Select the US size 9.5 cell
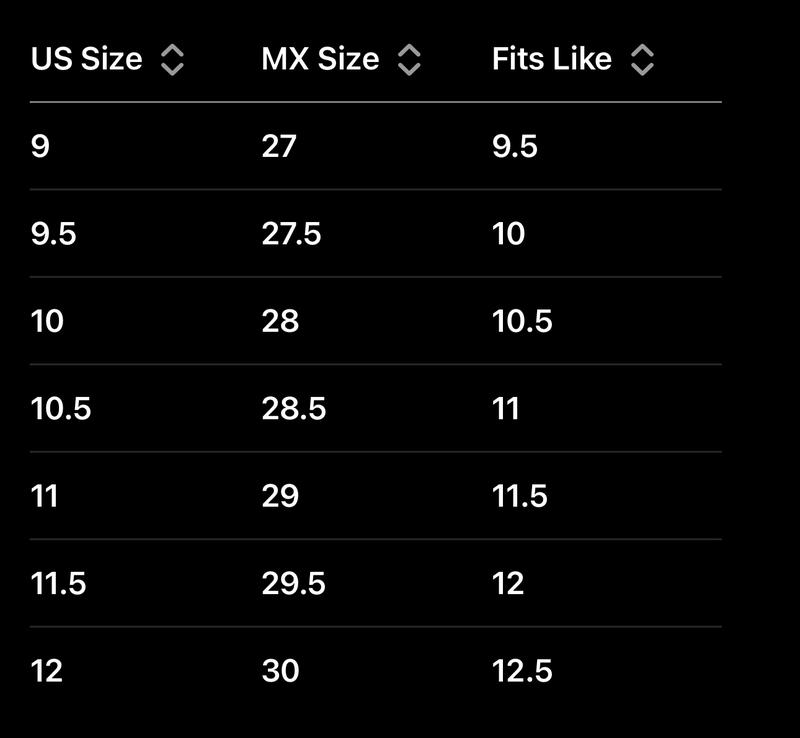 [54, 234]
